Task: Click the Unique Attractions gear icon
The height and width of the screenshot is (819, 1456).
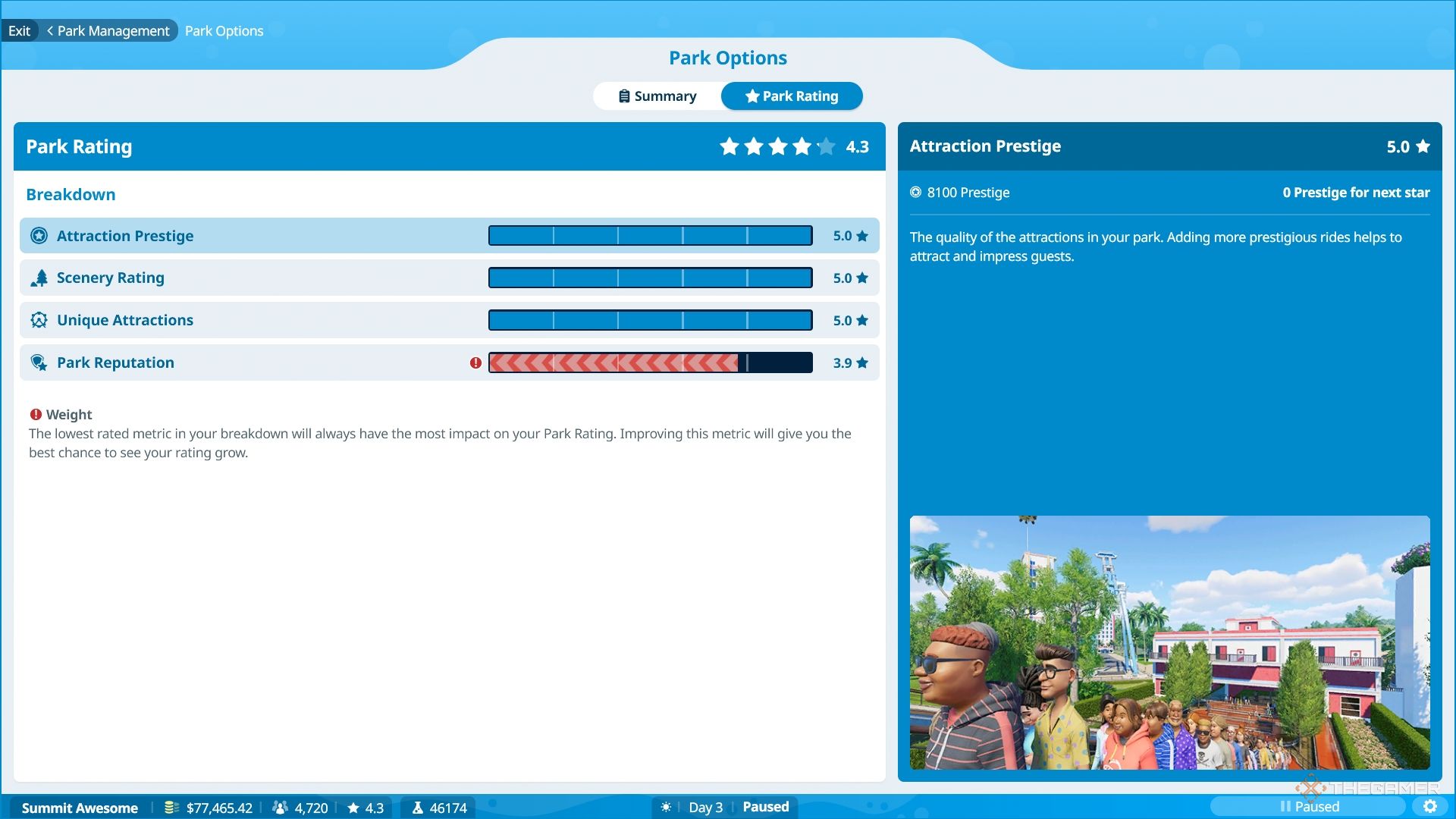Action: [x=39, y=319]
